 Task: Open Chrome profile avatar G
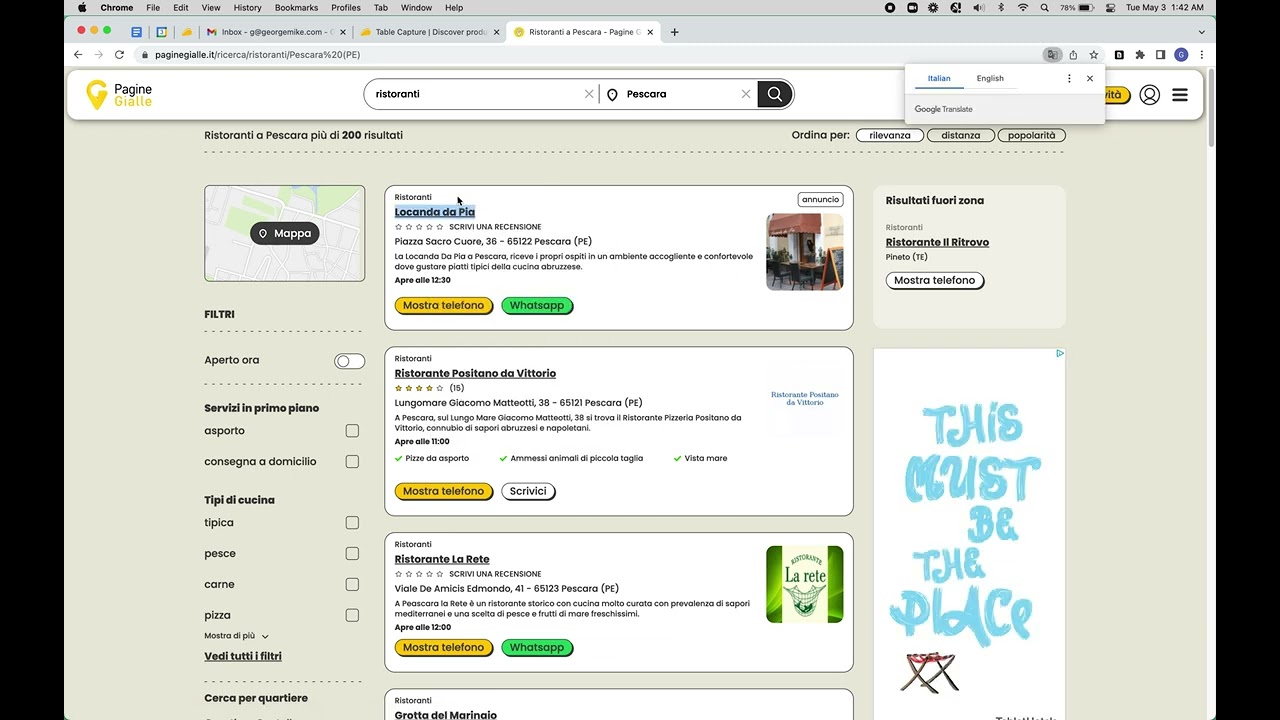(1181, 55)
